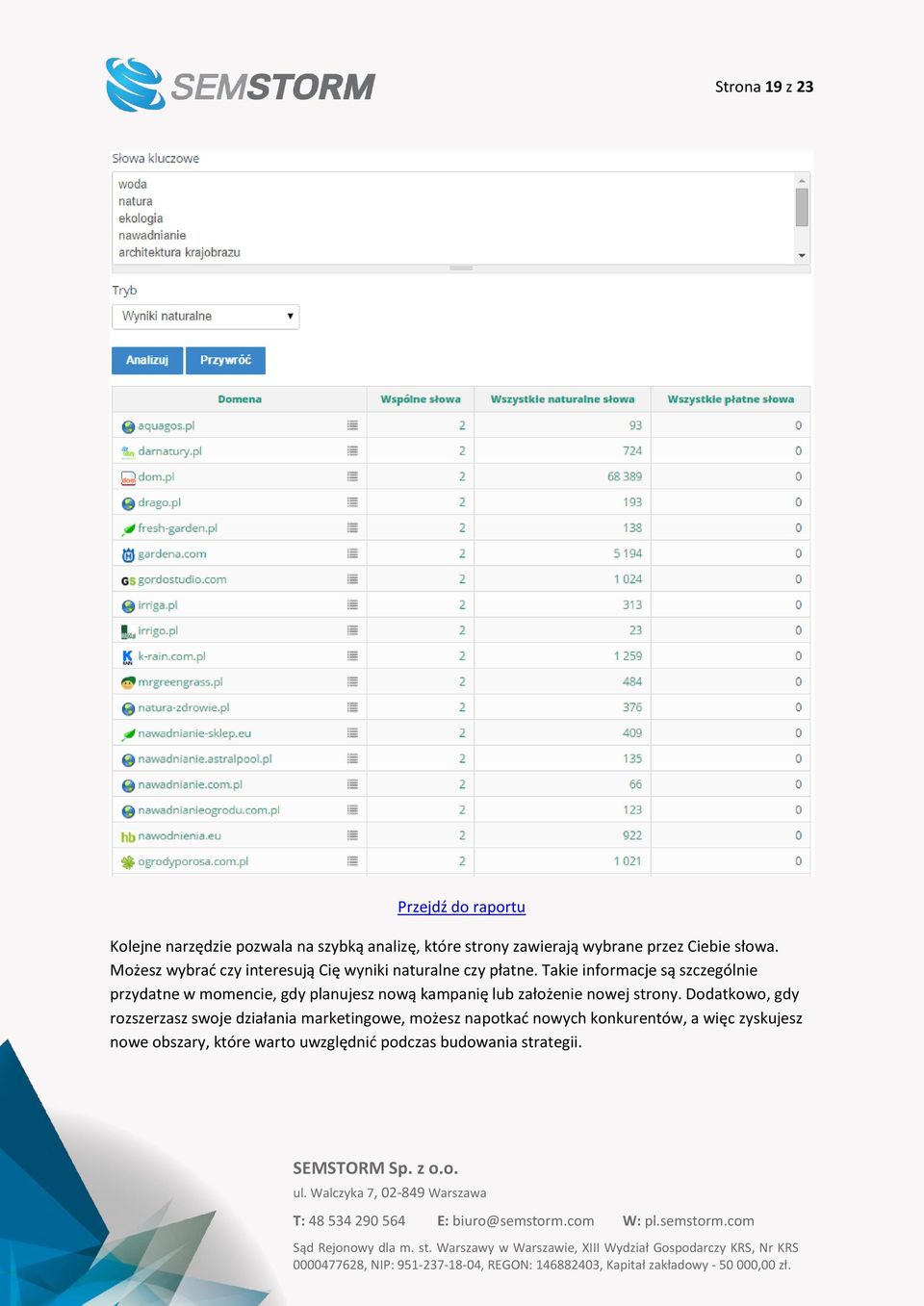924x1306 pixels.
Task: Click the page indicator 'Strona 19 z 23'
Action: coord(764,87)
